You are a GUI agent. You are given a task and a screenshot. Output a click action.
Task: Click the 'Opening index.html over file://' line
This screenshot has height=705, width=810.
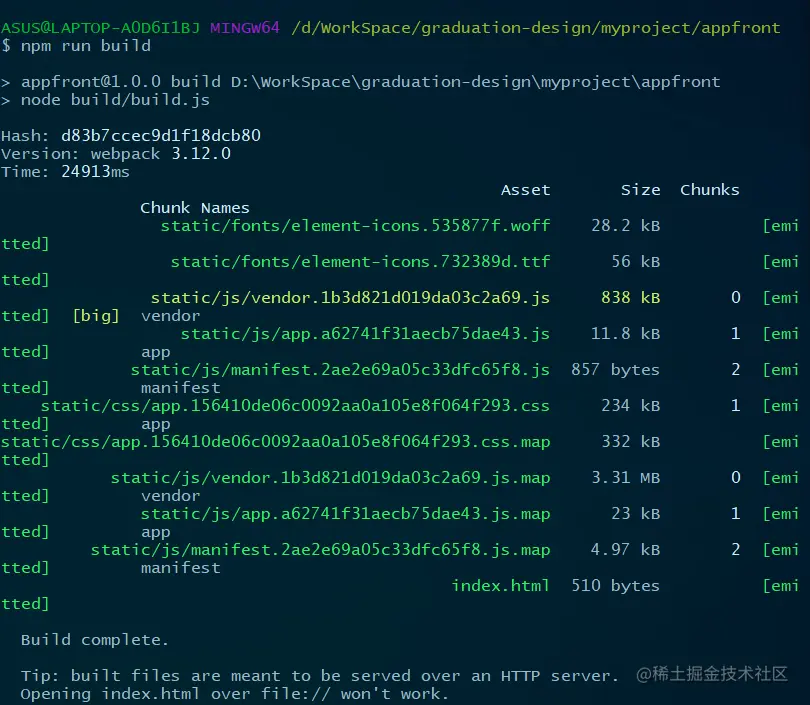(235, 694)
